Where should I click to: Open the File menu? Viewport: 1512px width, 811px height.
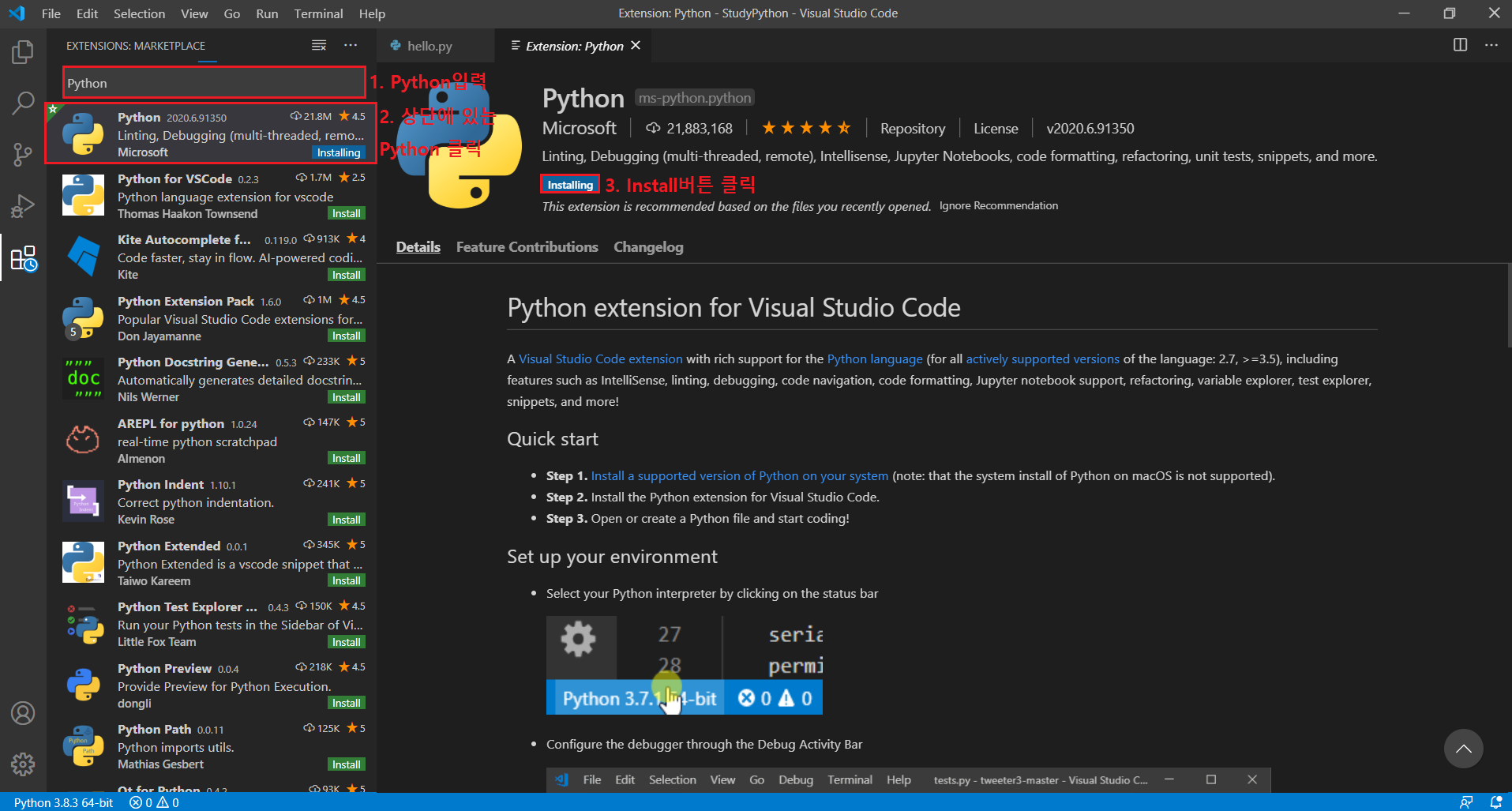pyautogui.click(x=51, y=13)
